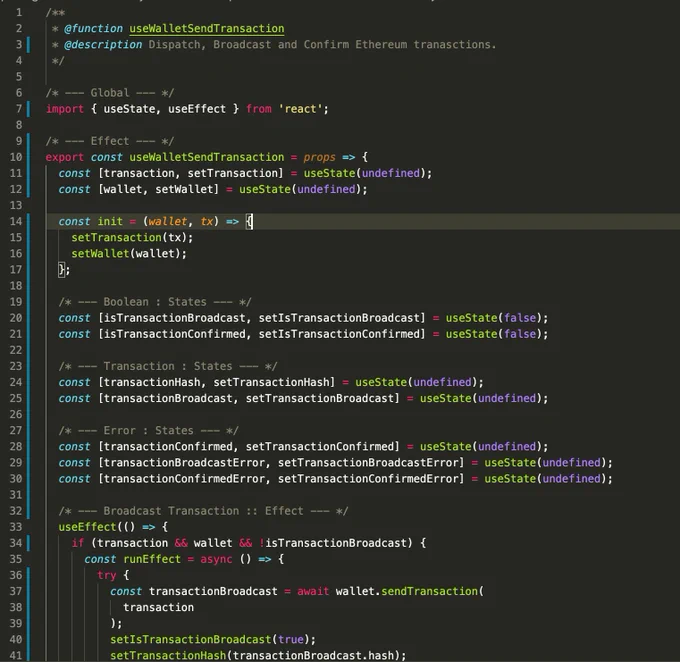Click setTransactionConfirmed on line 28

[320, 446]
